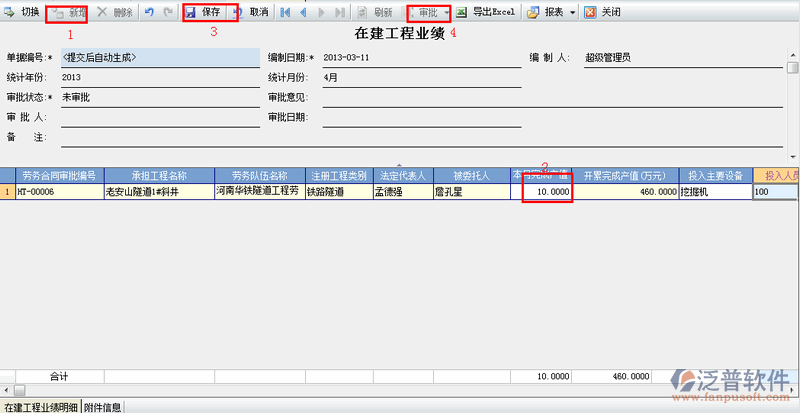Select the 在建工程业绩明细 tab

(x=39, y=407)
